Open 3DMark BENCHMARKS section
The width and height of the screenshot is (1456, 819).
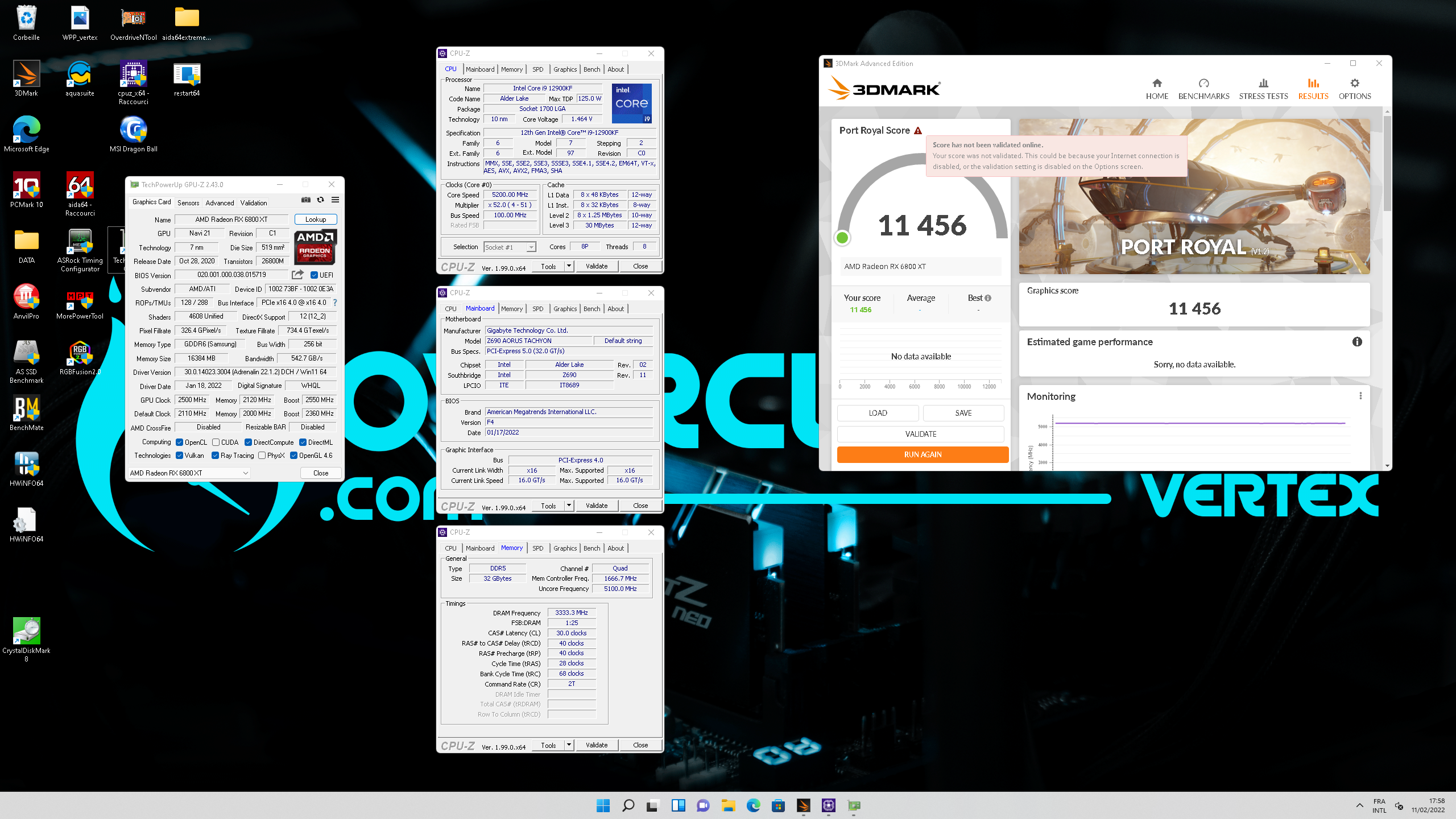(x=1203, y=89)
